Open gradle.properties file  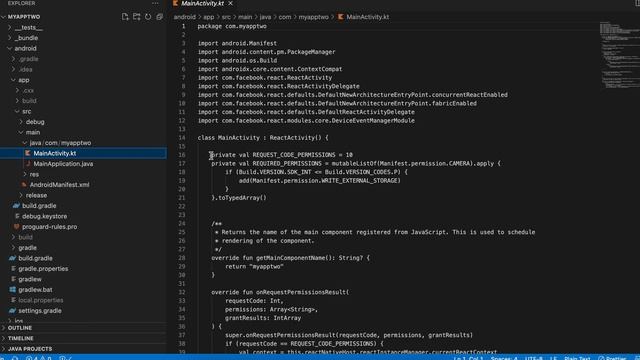43,269
